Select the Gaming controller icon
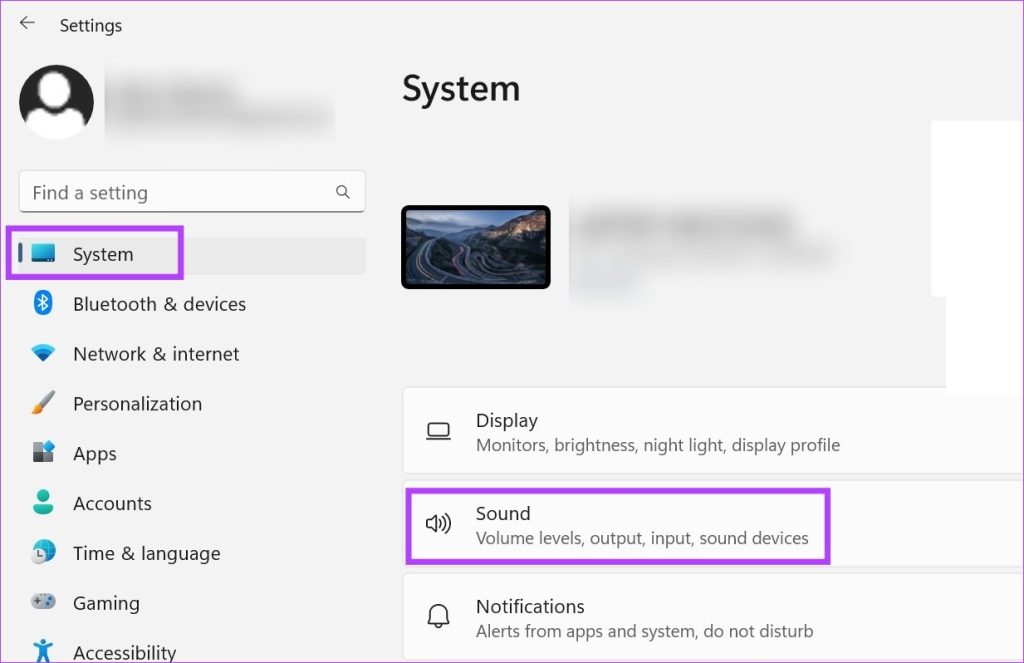 (44, 603)
